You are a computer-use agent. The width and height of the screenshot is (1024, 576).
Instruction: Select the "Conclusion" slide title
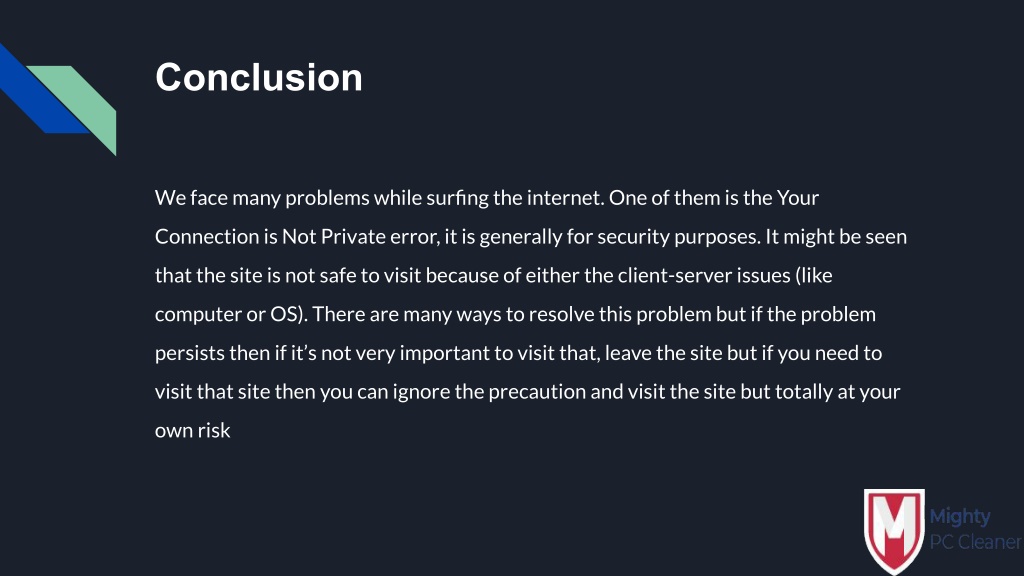pyautogui.click(x=259, y=77)
